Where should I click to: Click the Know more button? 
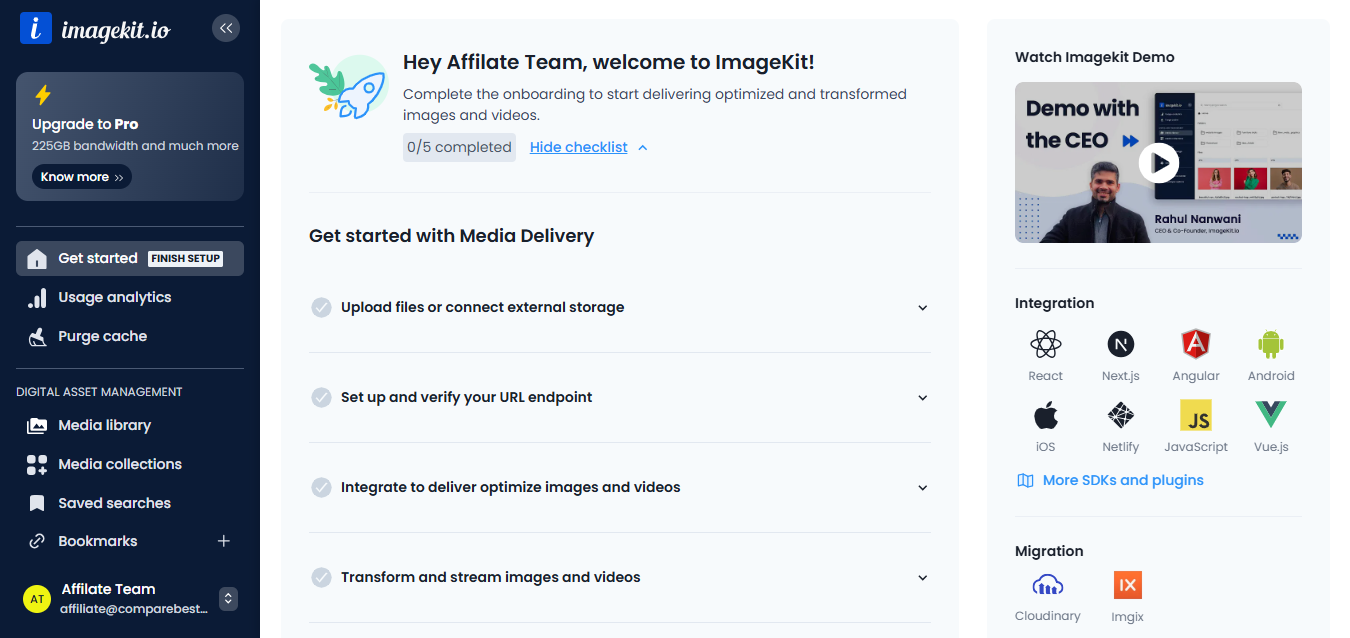[82, 177]
